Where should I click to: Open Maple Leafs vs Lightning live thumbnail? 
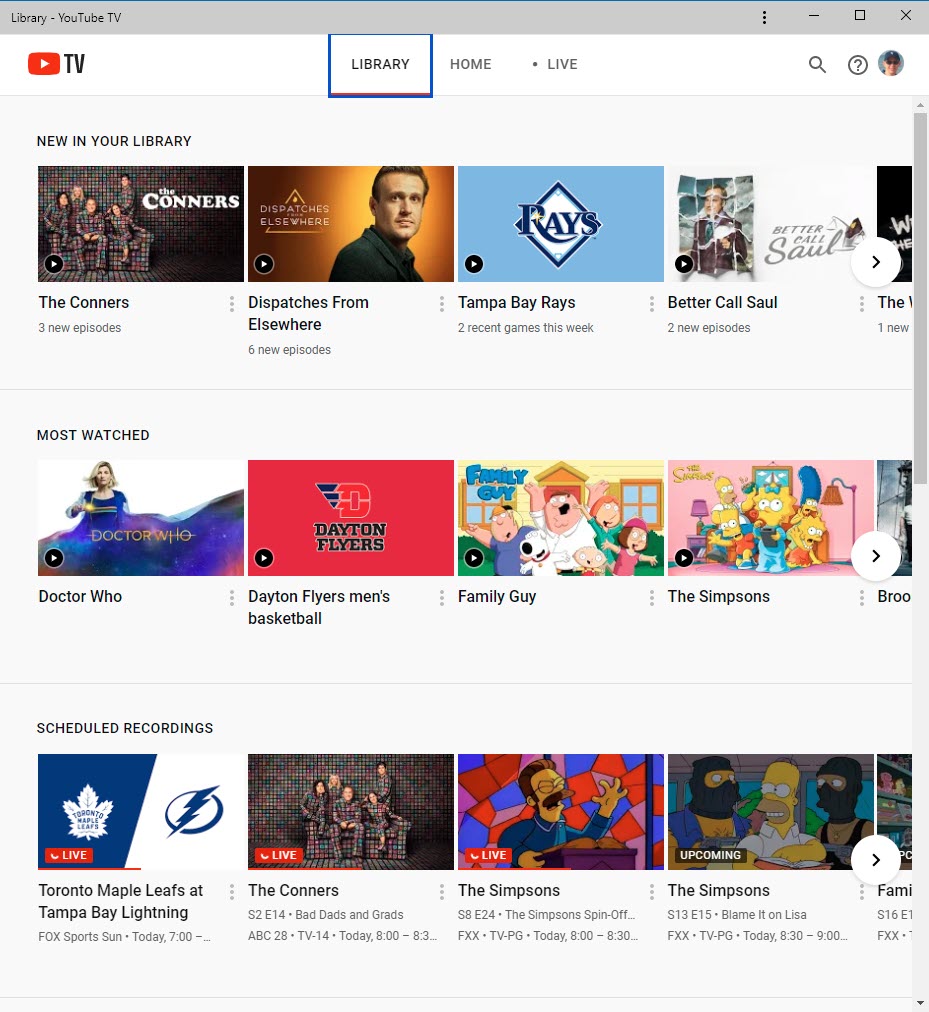[141, 812]
